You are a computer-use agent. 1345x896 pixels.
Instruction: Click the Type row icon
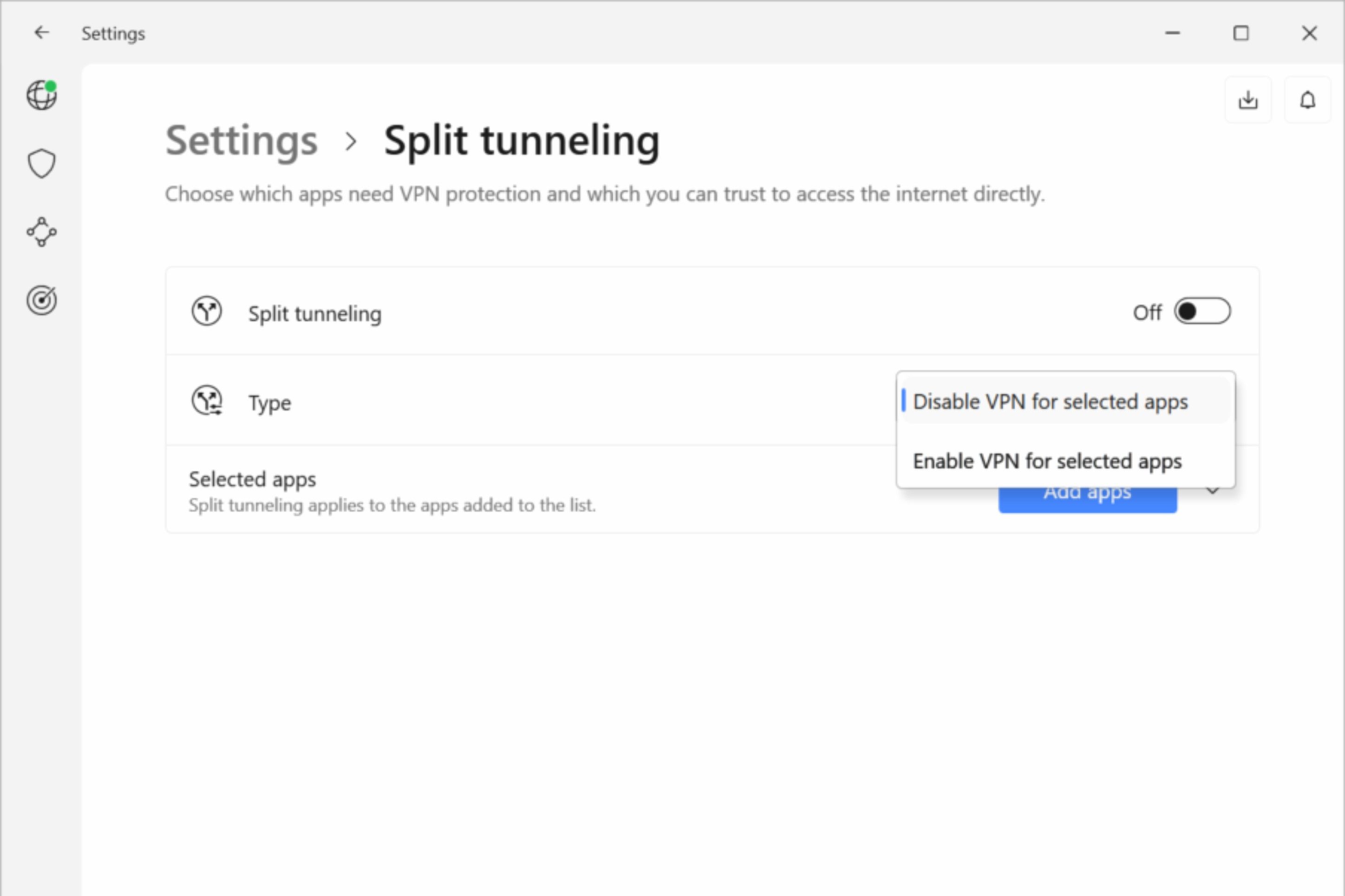207,401
